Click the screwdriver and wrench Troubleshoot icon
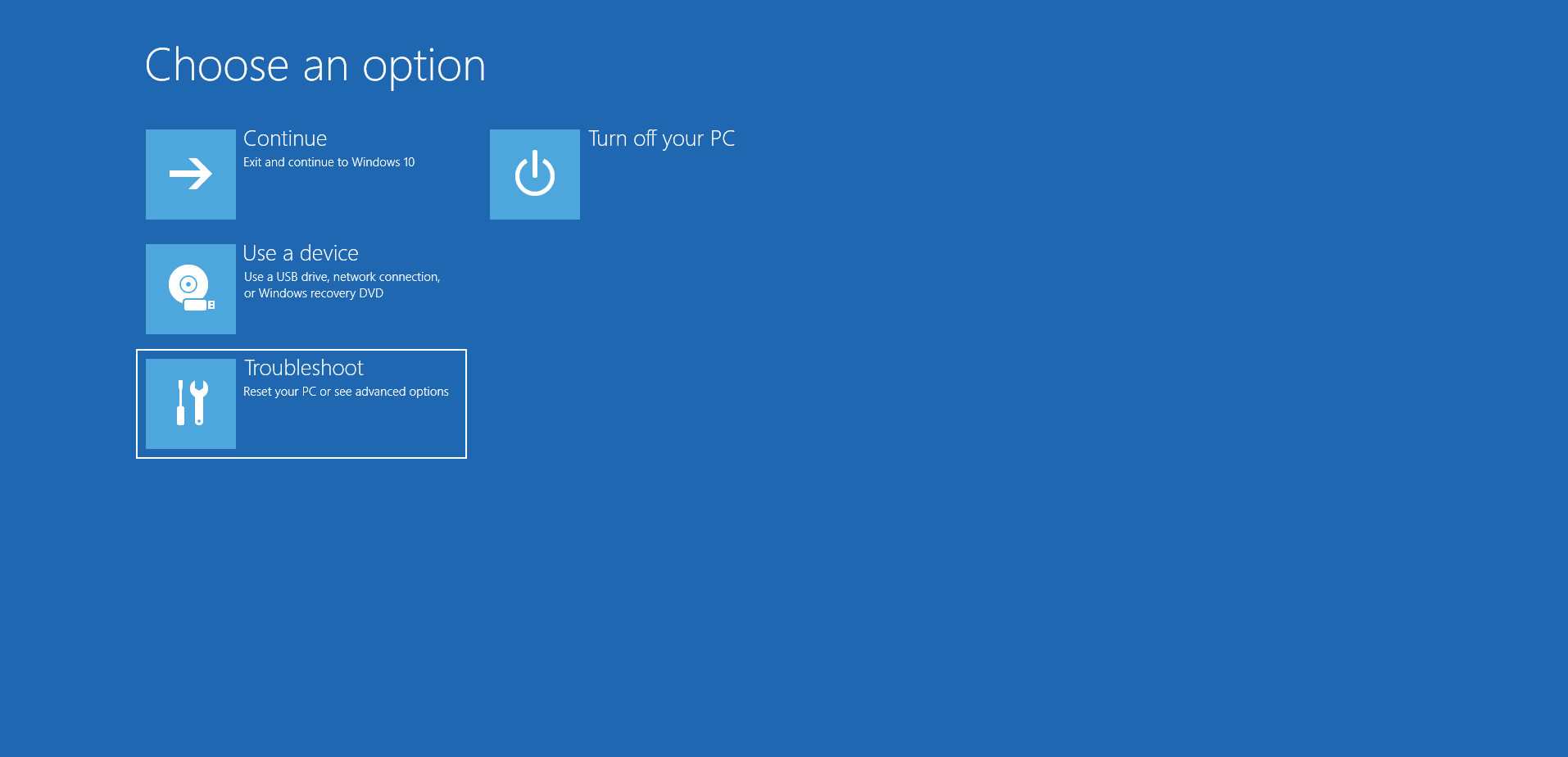Image resolution: width=1568 pixels, height=757 pixels. coord(190,403)
